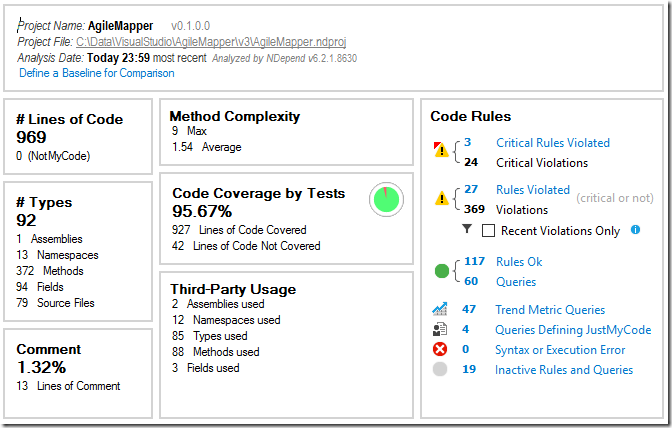The height and width of the screenshot is (428, 672).
Task: Click the code coverage pie chart
Action: coord(386,200)
